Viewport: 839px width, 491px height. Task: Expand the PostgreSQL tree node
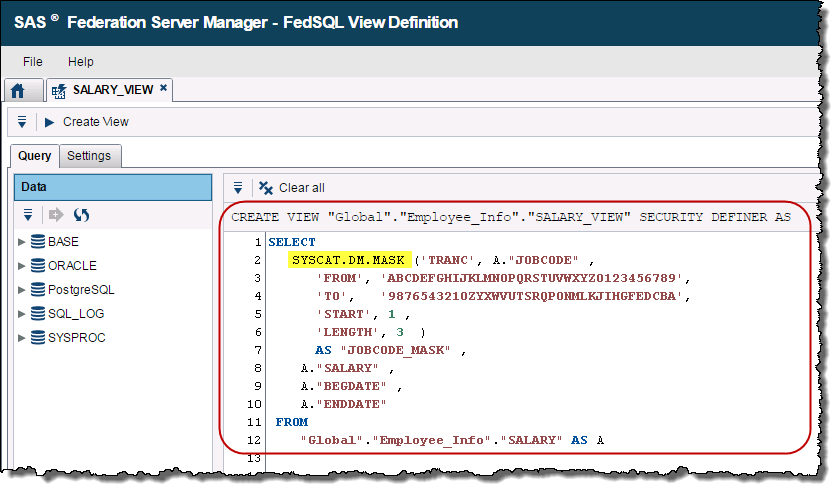pyautogui.click(x=22, y=290)
